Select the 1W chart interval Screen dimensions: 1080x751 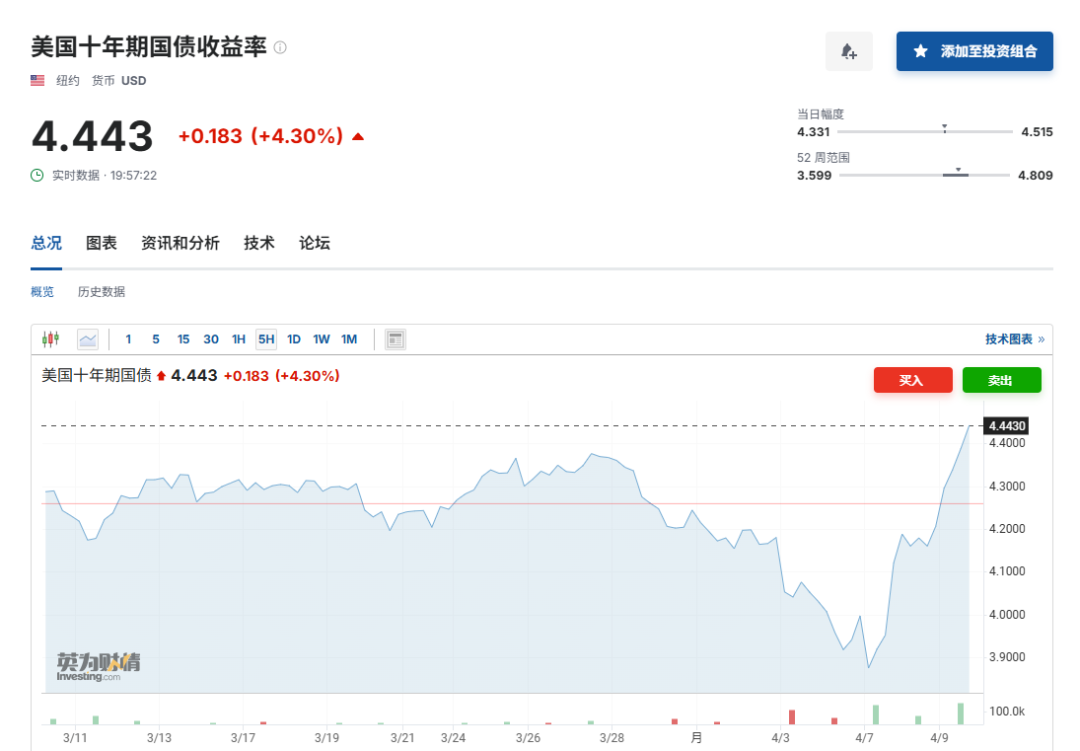(321, 339)
